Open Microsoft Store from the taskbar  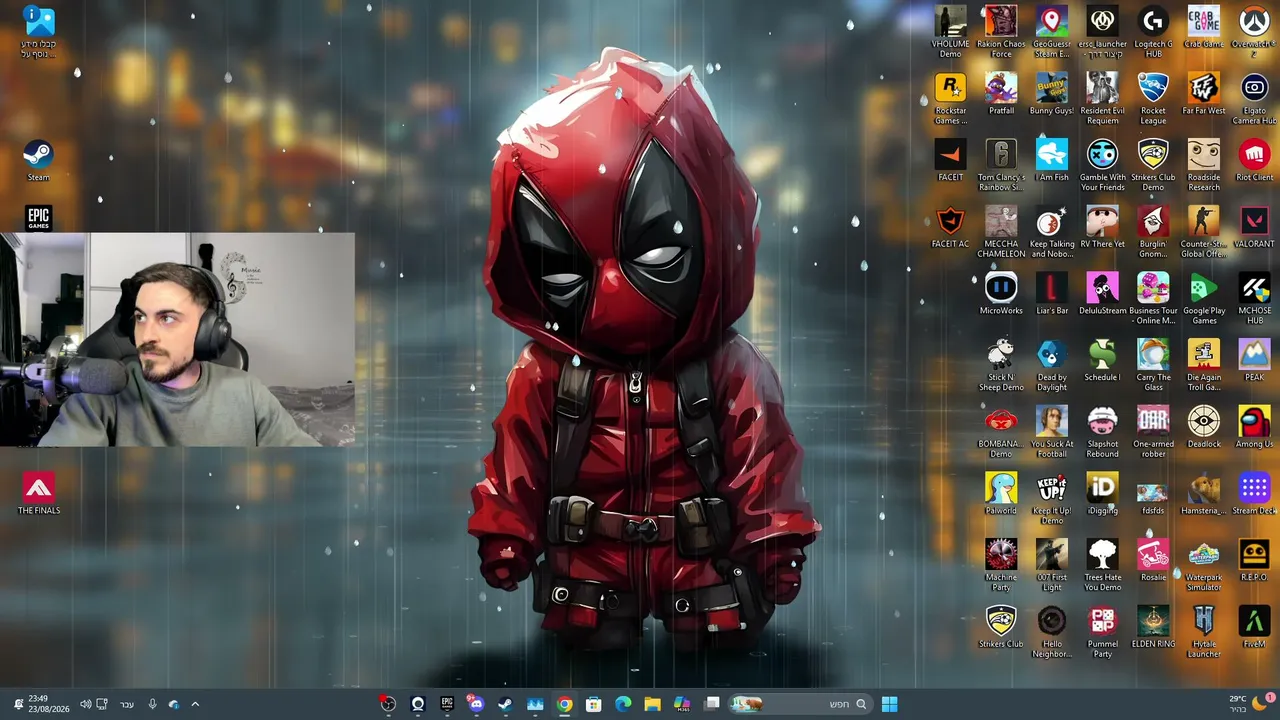click(594, 704)
